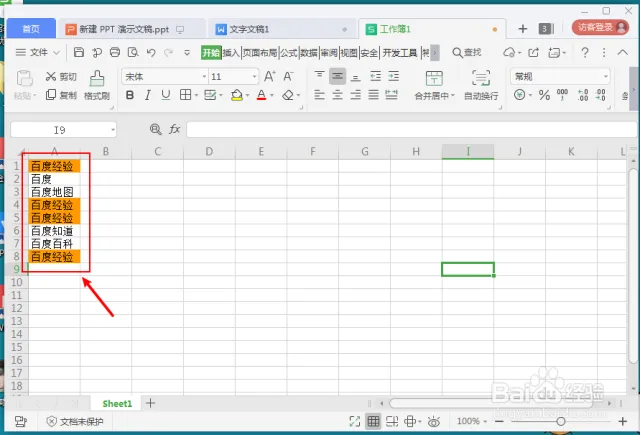Toggle underline formatting
This screenshot has width=640, height=435.
[x=165, y=95]
